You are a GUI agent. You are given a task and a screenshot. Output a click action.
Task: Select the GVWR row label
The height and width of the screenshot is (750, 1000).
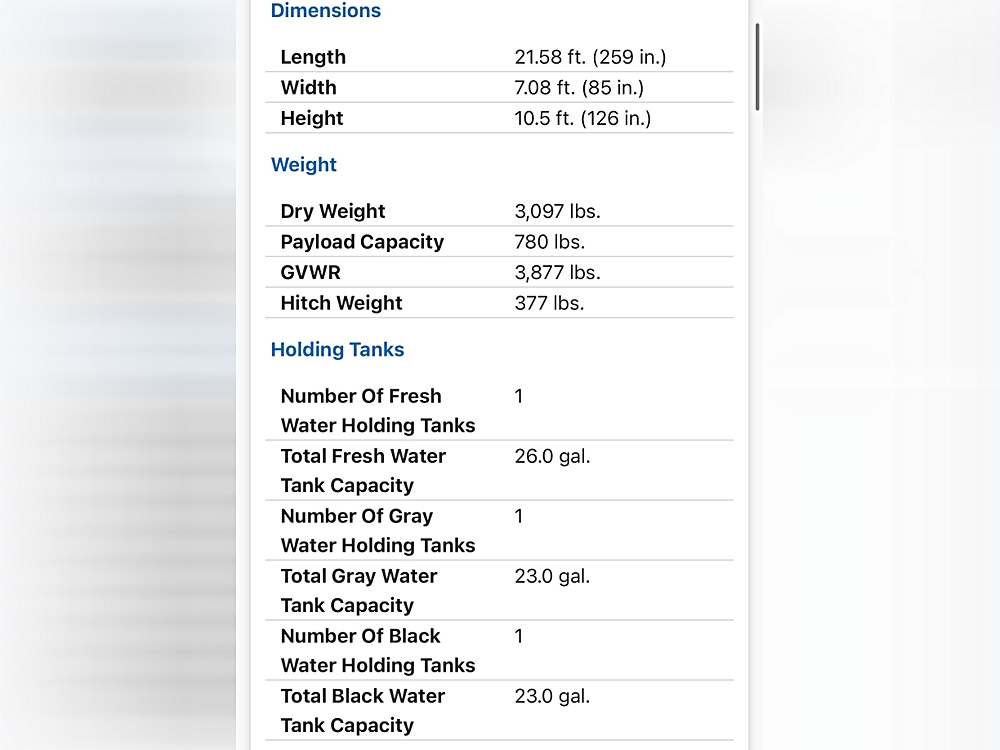(310, 273)
